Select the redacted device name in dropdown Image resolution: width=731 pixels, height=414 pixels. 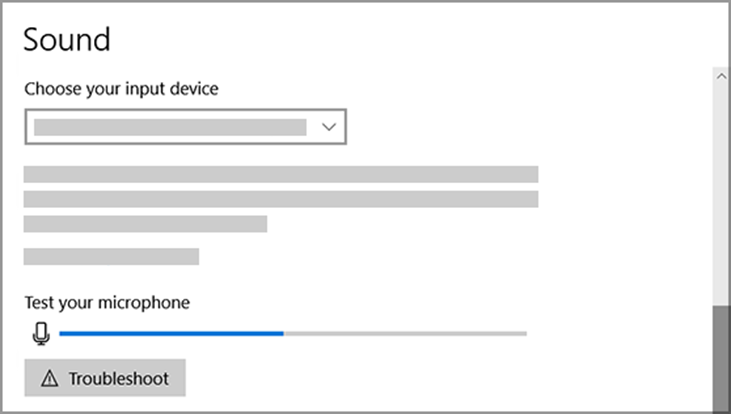[x=170, y=127]
